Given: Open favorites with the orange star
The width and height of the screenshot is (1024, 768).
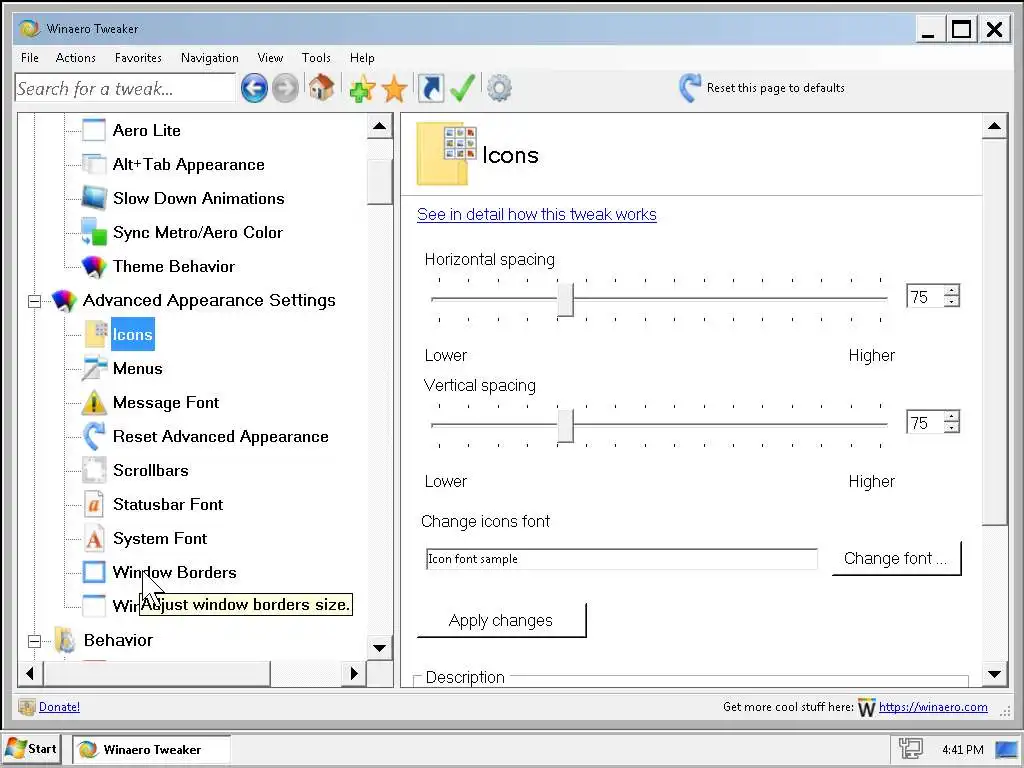Looking at the screenshot, I should (394, 89).
